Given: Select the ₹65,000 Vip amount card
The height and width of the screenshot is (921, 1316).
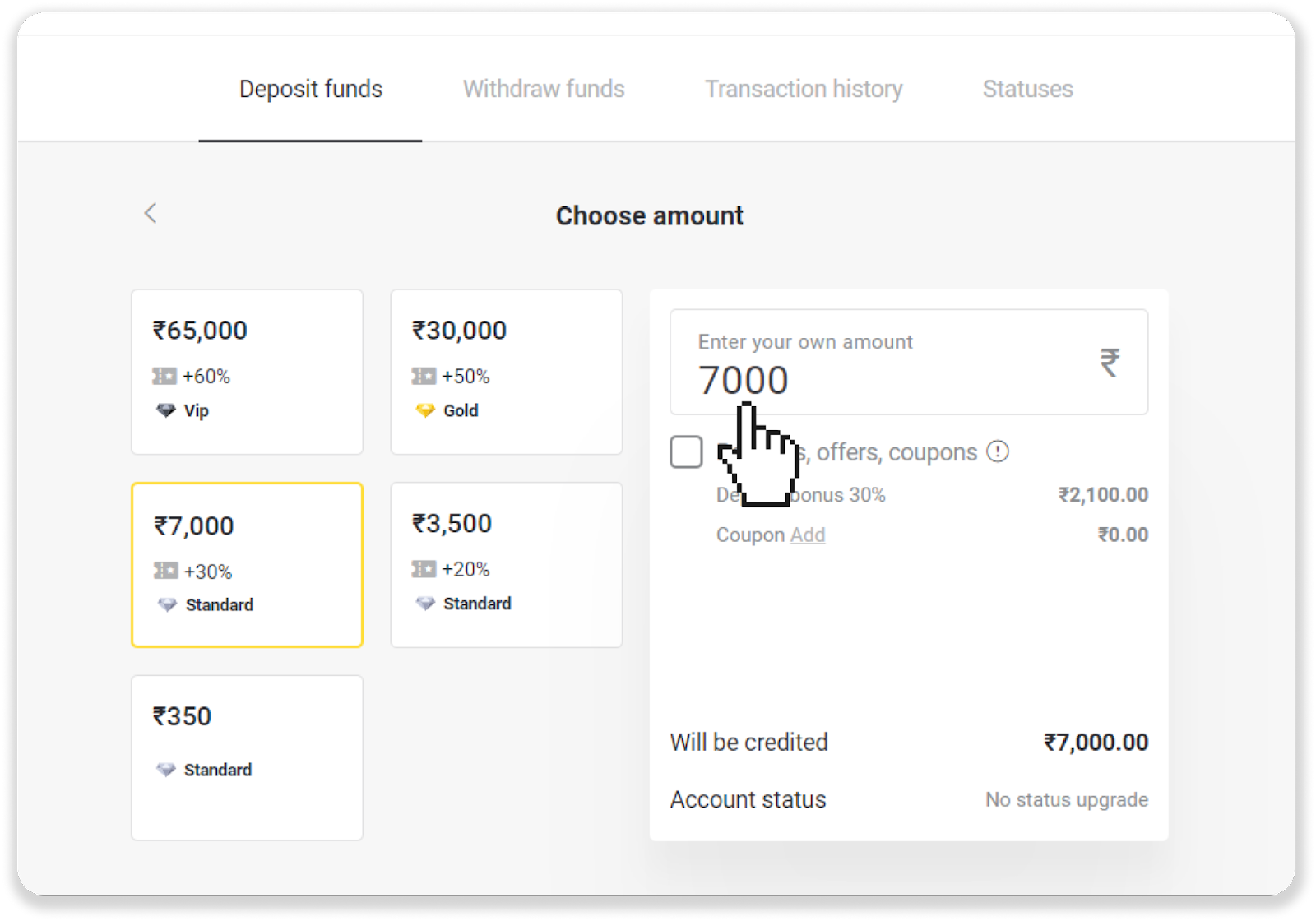Looking at the screenshot, I should 247,372.
